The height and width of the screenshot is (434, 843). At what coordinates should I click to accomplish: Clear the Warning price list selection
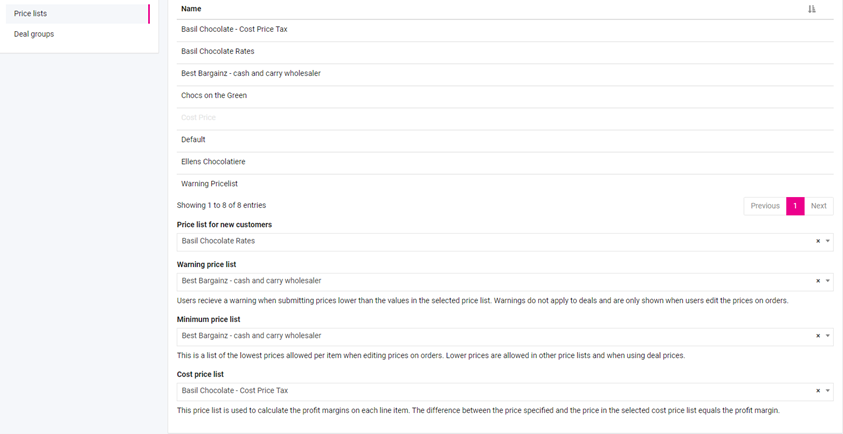click(x=818, y=281)
